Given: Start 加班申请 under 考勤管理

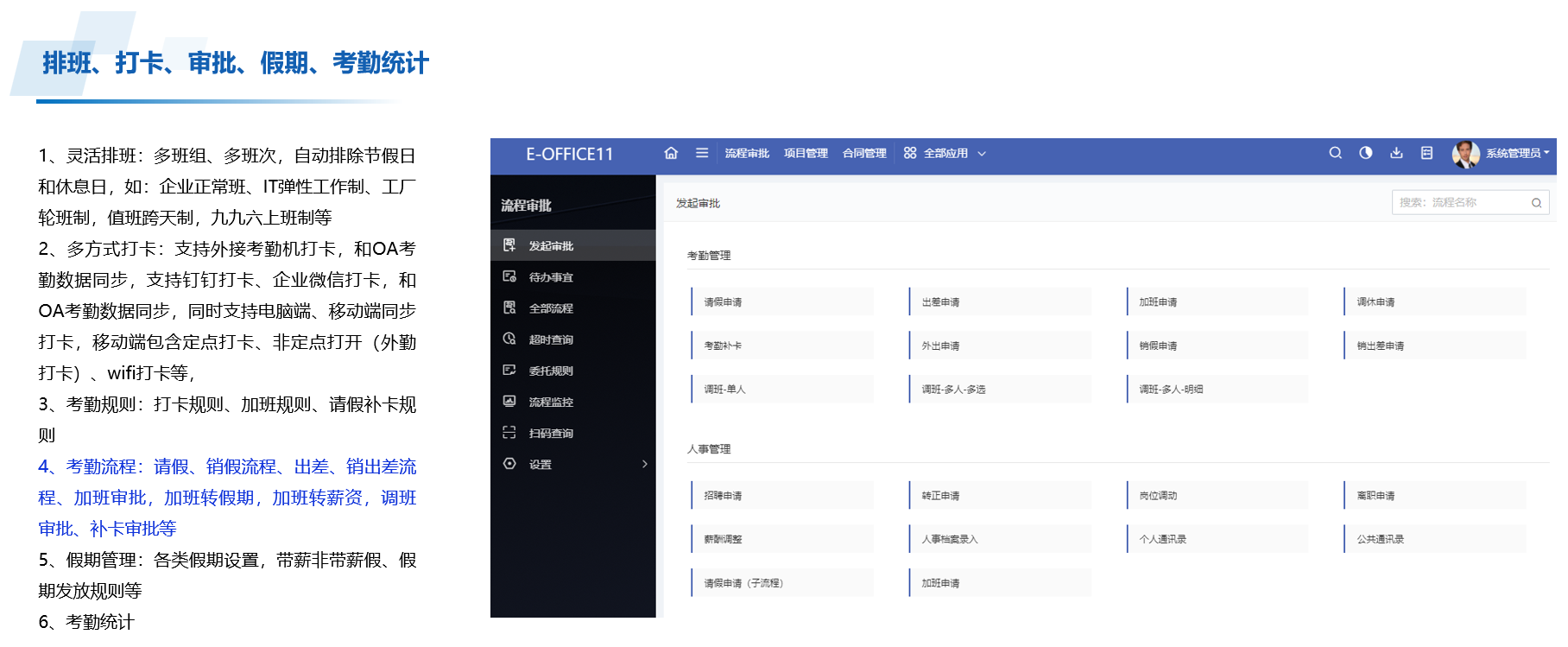Looking at the screenshot, I should pyautogui.click(x=1217, y=301).
